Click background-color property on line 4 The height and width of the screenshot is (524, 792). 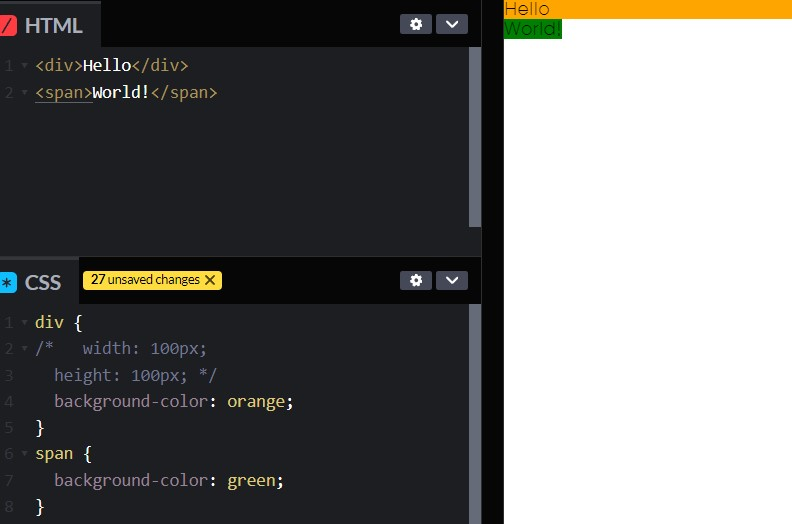[x=131, y=402]
